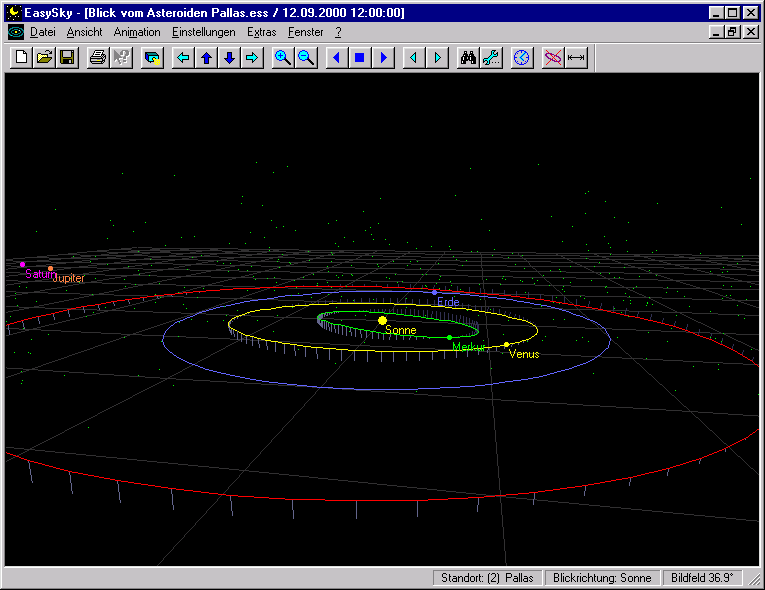Play animation backward
This screenshot has height=590, width=765.
click(336, 58)
